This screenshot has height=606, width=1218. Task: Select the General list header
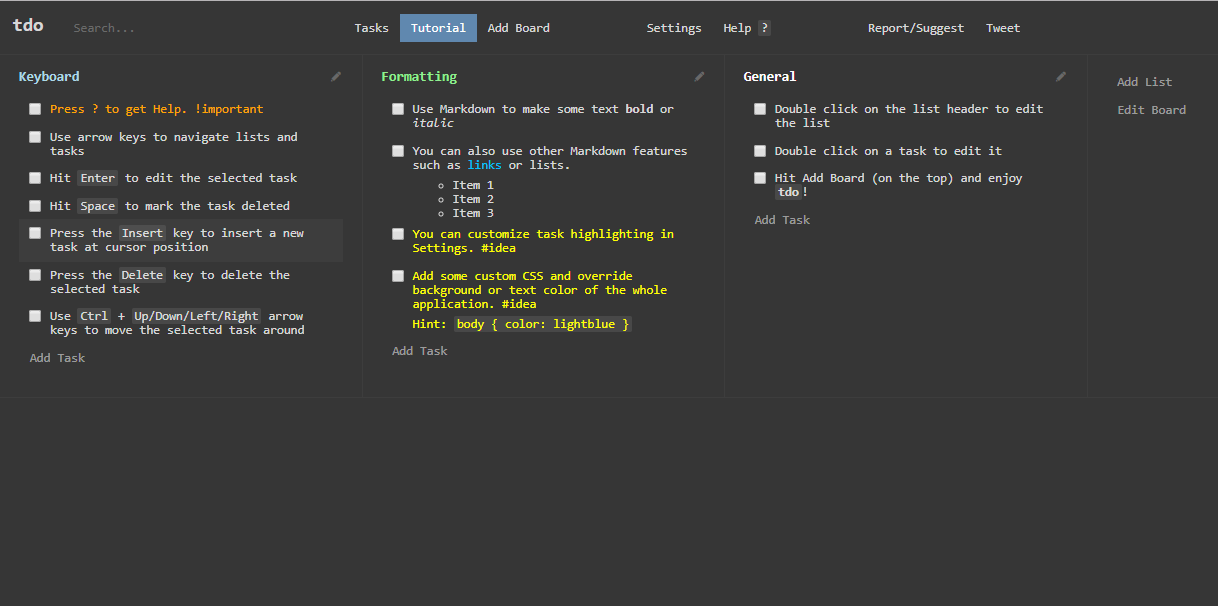click(x=770, y=77)
